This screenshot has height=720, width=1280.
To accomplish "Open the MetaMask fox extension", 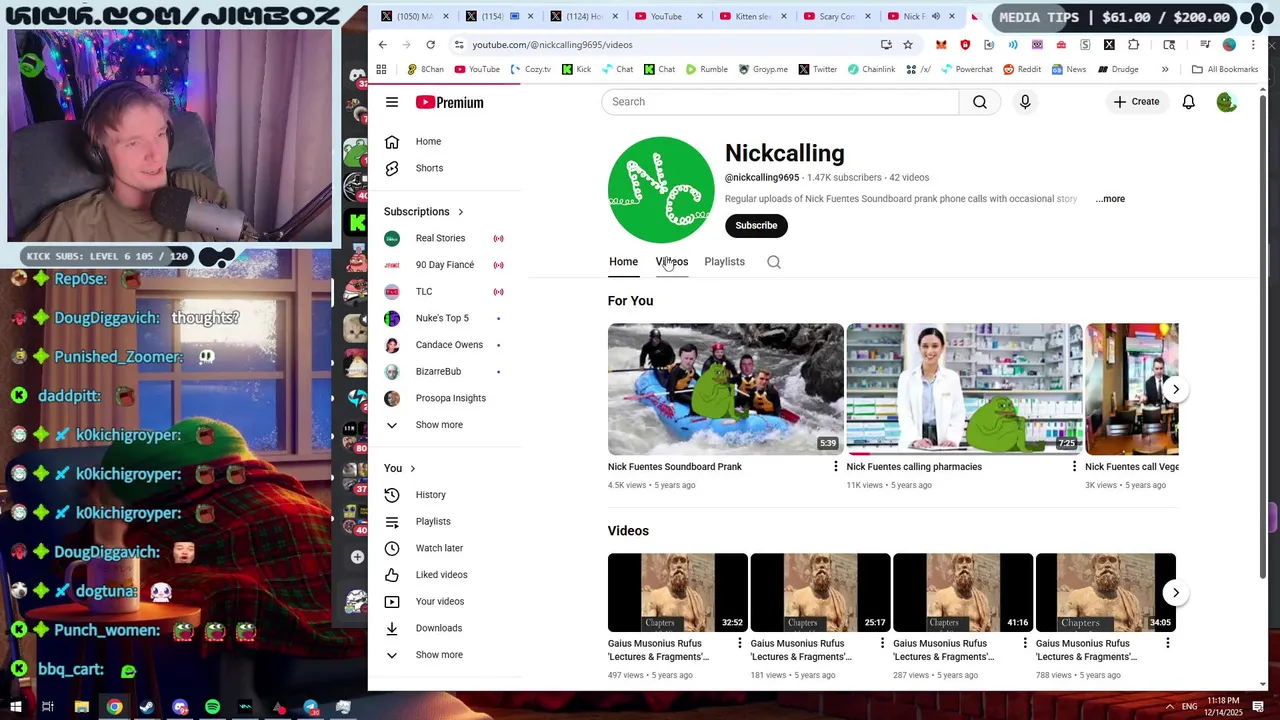I will (x=941, y=45).
